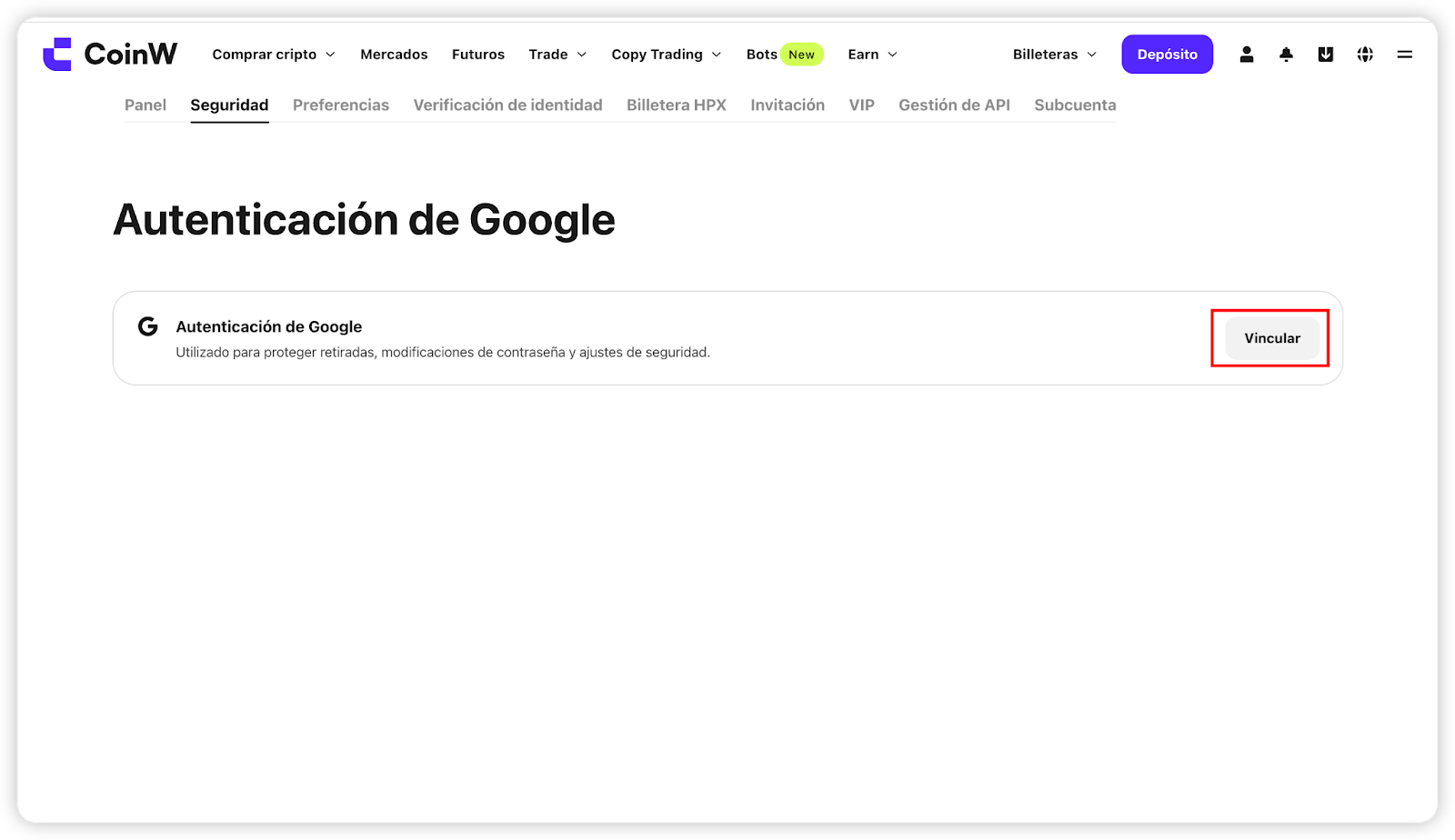This screenshot has height=840, width=1455.
Task: Click the Autenticación de Google page heading
Action: tap(364, 220)
